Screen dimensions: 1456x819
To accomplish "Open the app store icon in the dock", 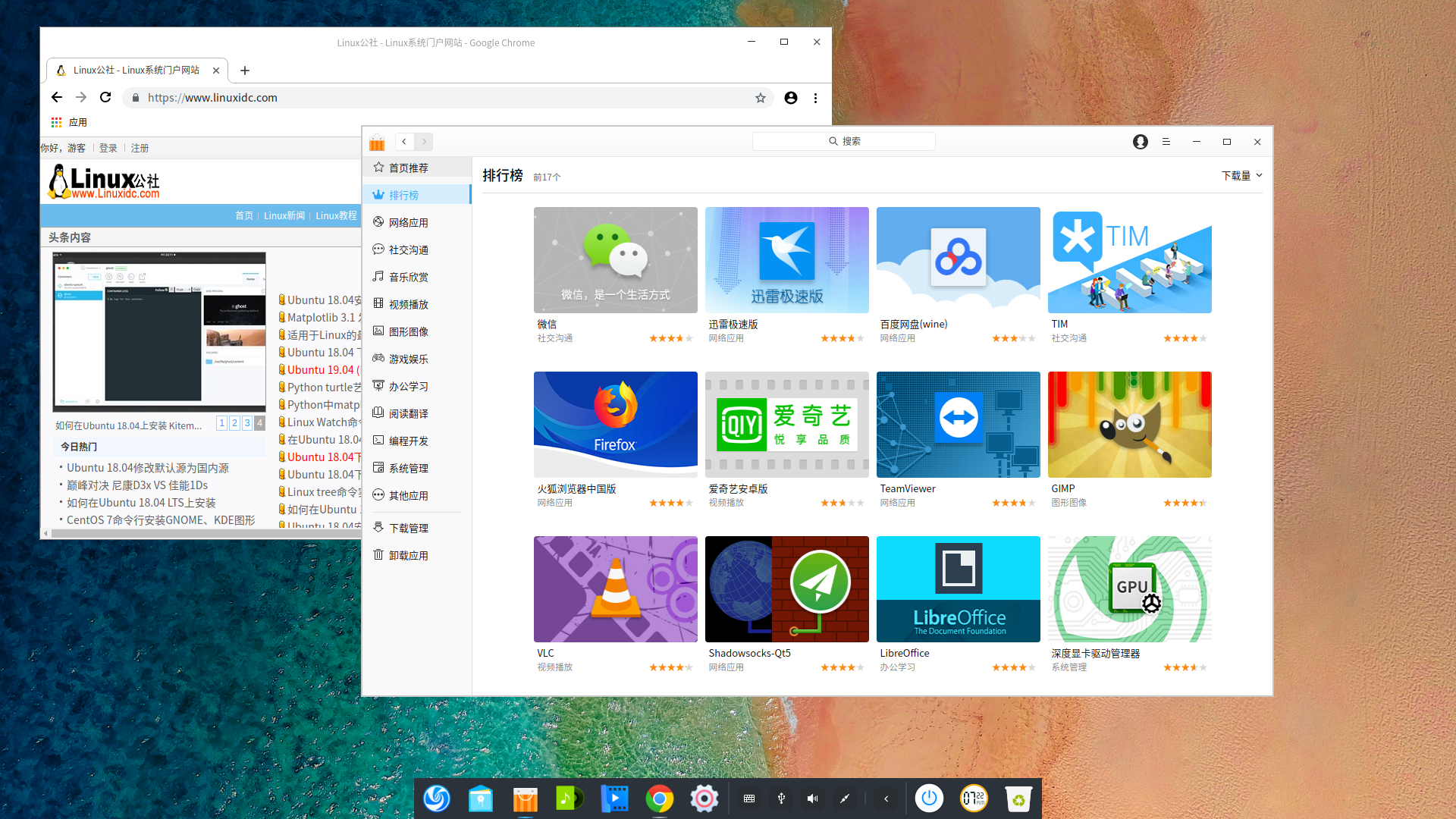I will [x=525, y=799].
